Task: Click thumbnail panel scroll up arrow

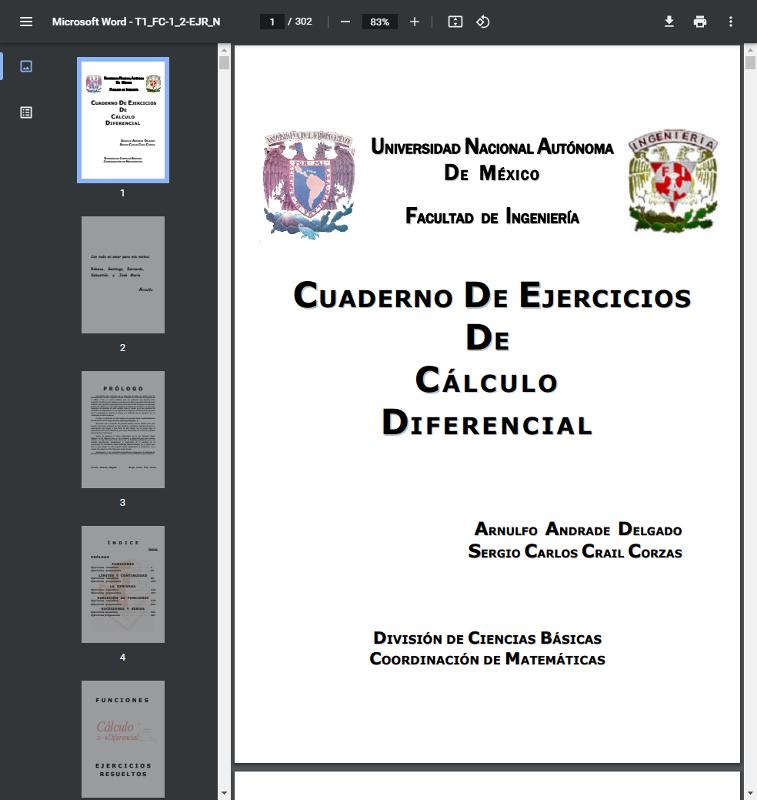Action: 224,49
